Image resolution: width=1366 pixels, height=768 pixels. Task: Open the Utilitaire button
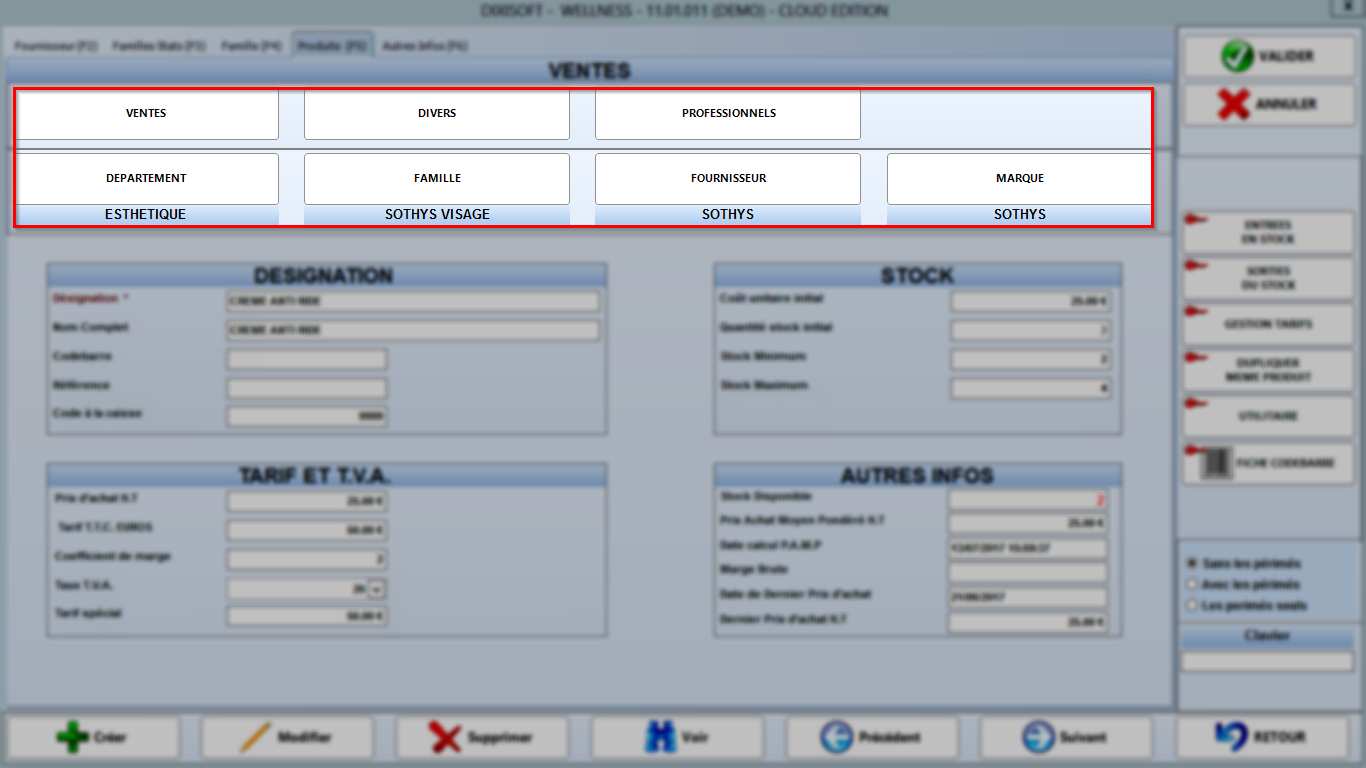(x=1268, y=416)
